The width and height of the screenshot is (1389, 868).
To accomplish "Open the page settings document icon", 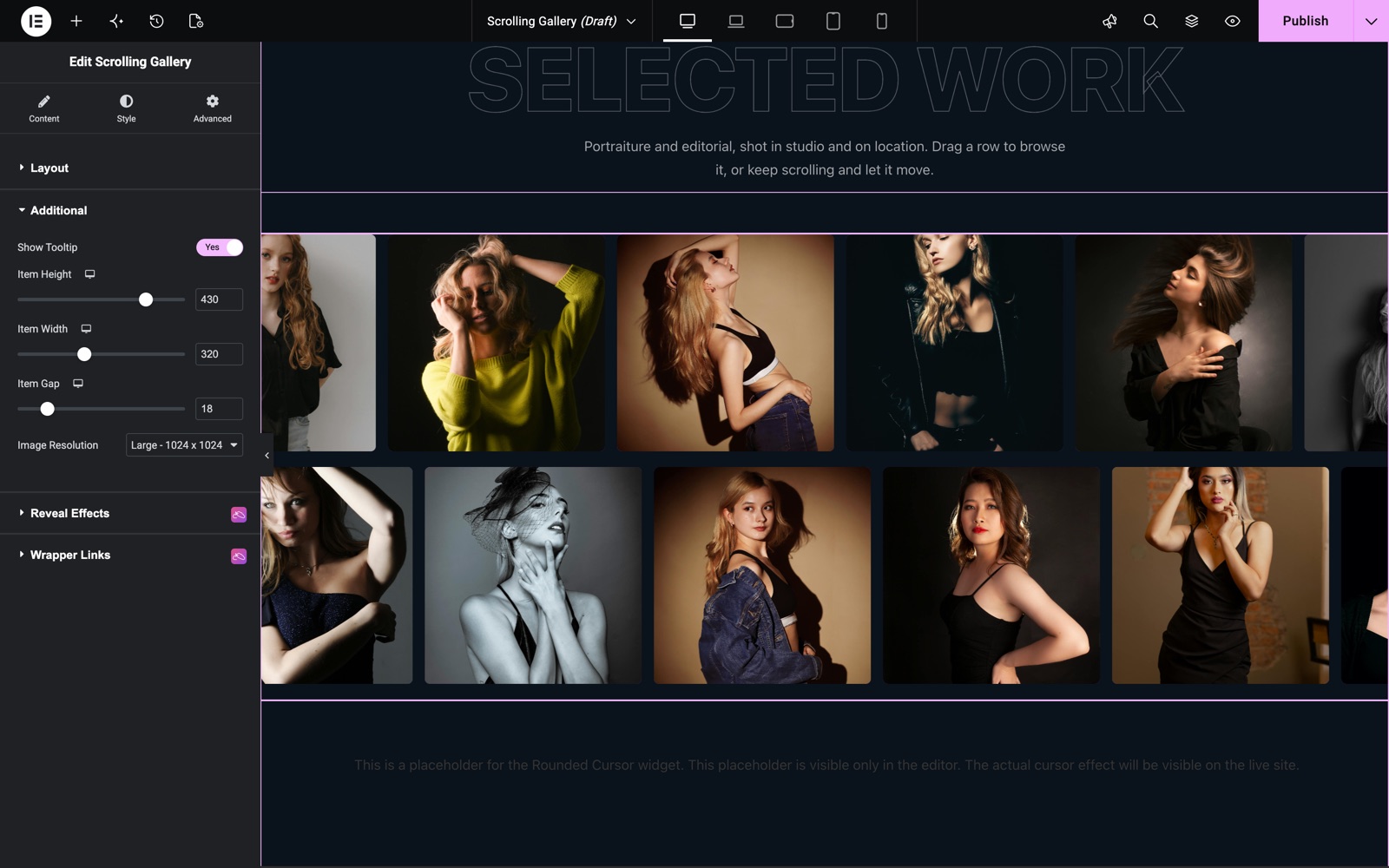I will 196,21.
